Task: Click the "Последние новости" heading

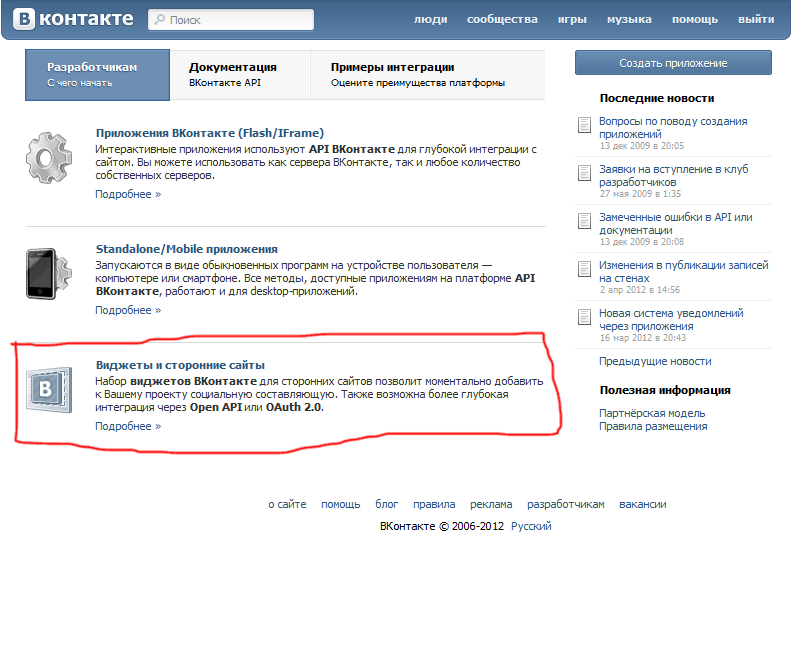Action: 657,98
